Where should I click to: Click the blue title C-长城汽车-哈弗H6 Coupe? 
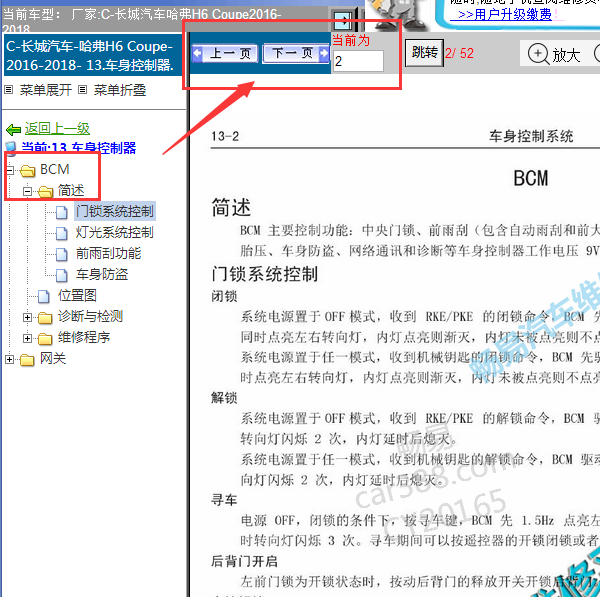[x=90, y=56]
